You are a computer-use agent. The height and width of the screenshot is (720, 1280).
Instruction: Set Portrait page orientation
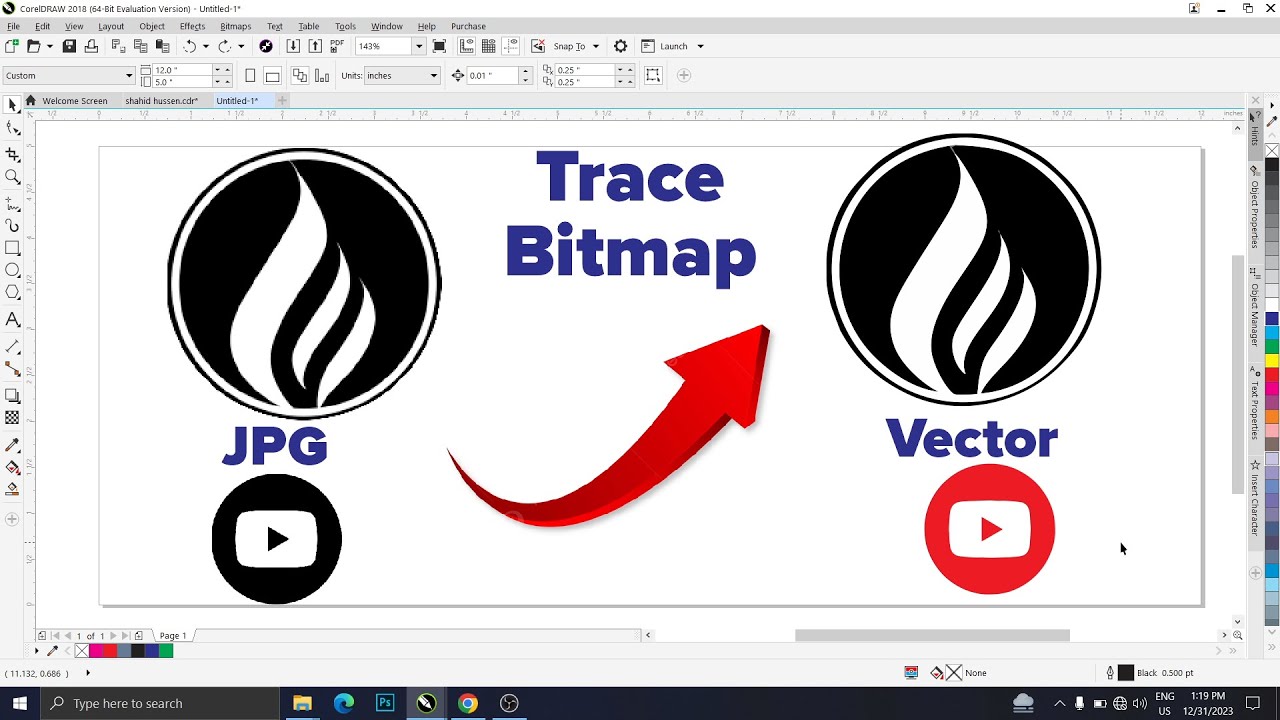point(250,75)
